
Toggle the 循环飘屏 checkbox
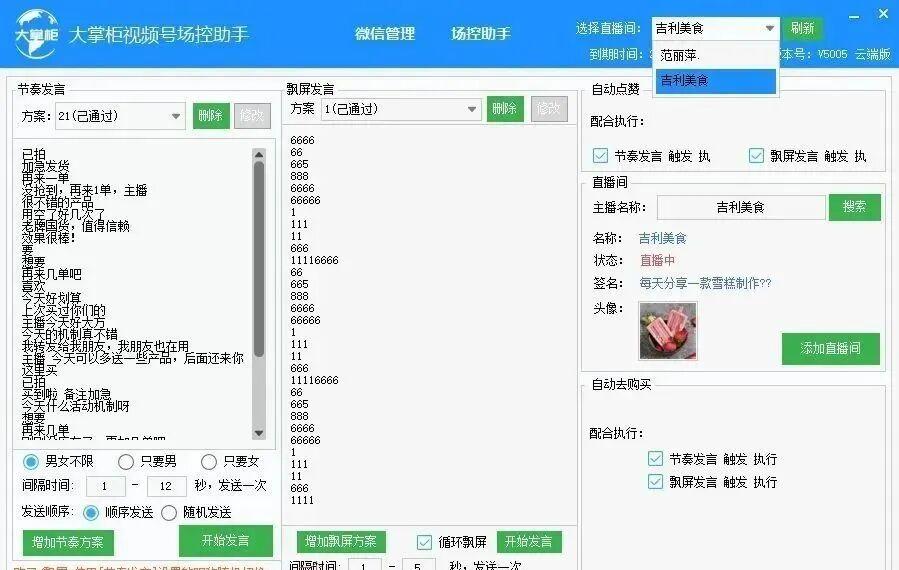click(x=424, y=542)
